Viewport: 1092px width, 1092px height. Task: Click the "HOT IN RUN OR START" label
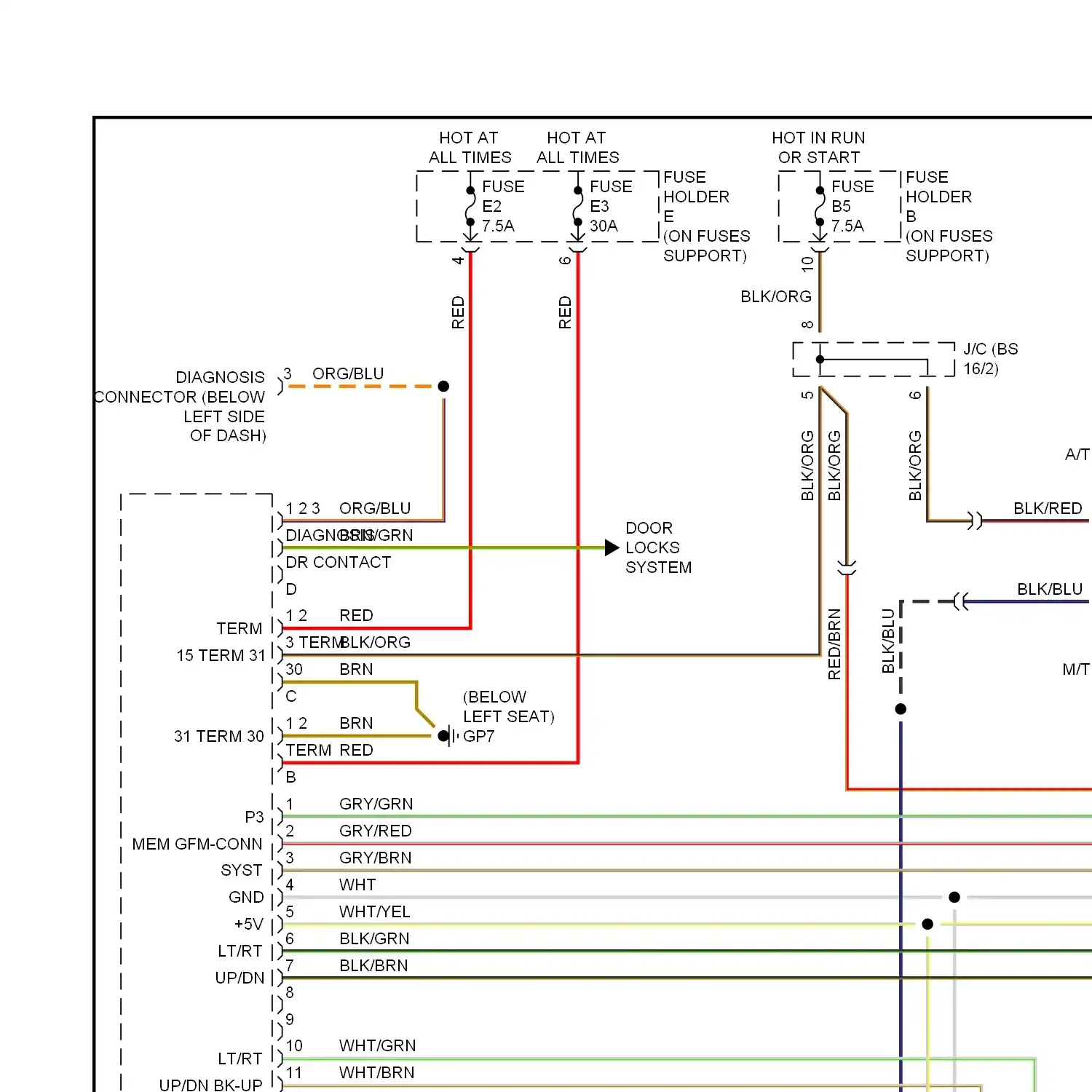[x=818, y=148]
